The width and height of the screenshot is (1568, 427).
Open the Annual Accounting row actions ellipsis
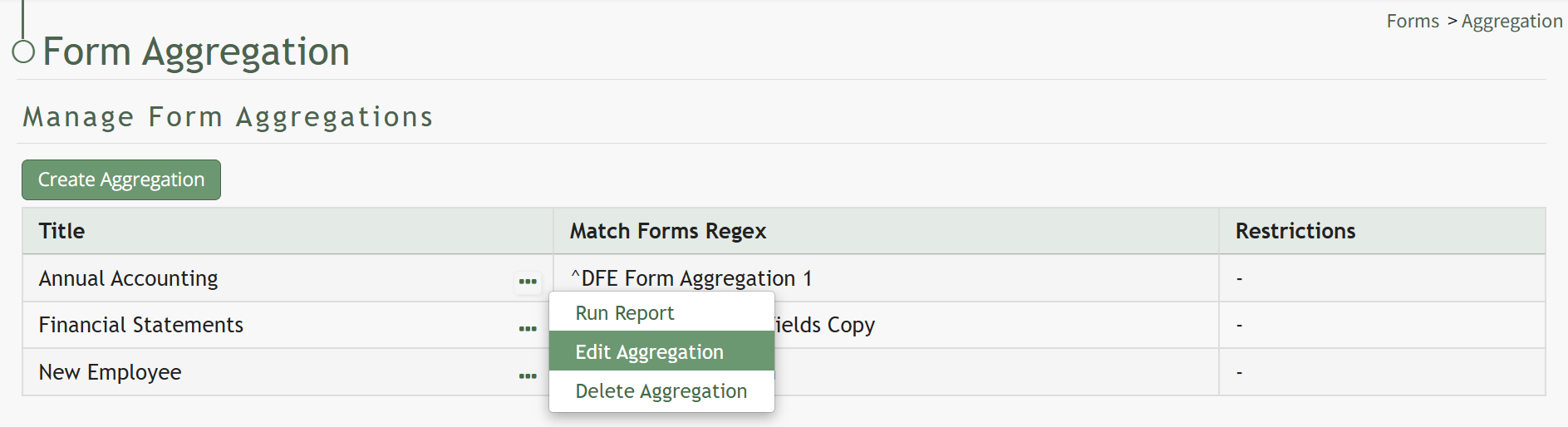click(528, 282)
